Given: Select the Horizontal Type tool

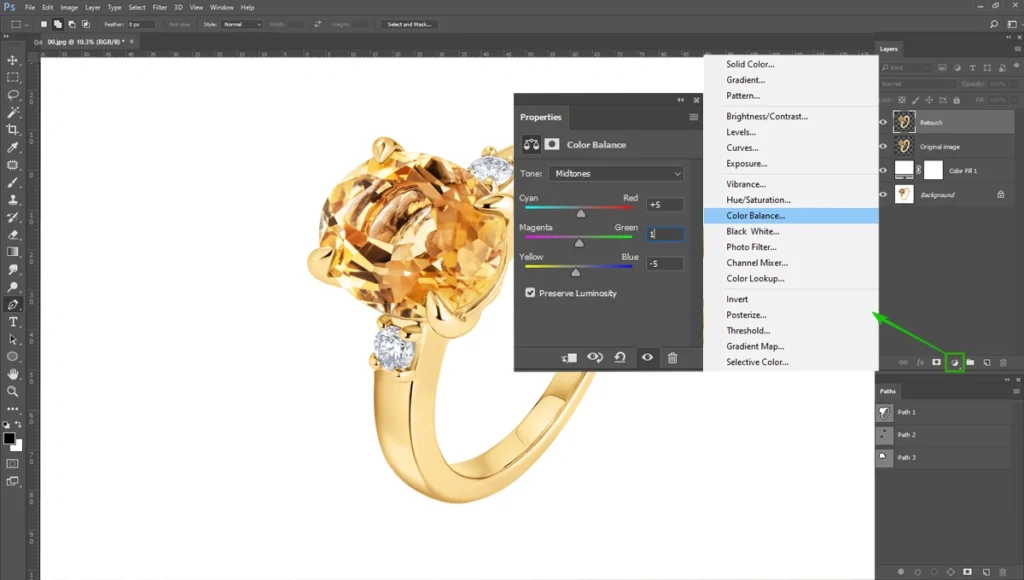Looking at the screenshot, I should pyautogui.click(x=12, y=322).
